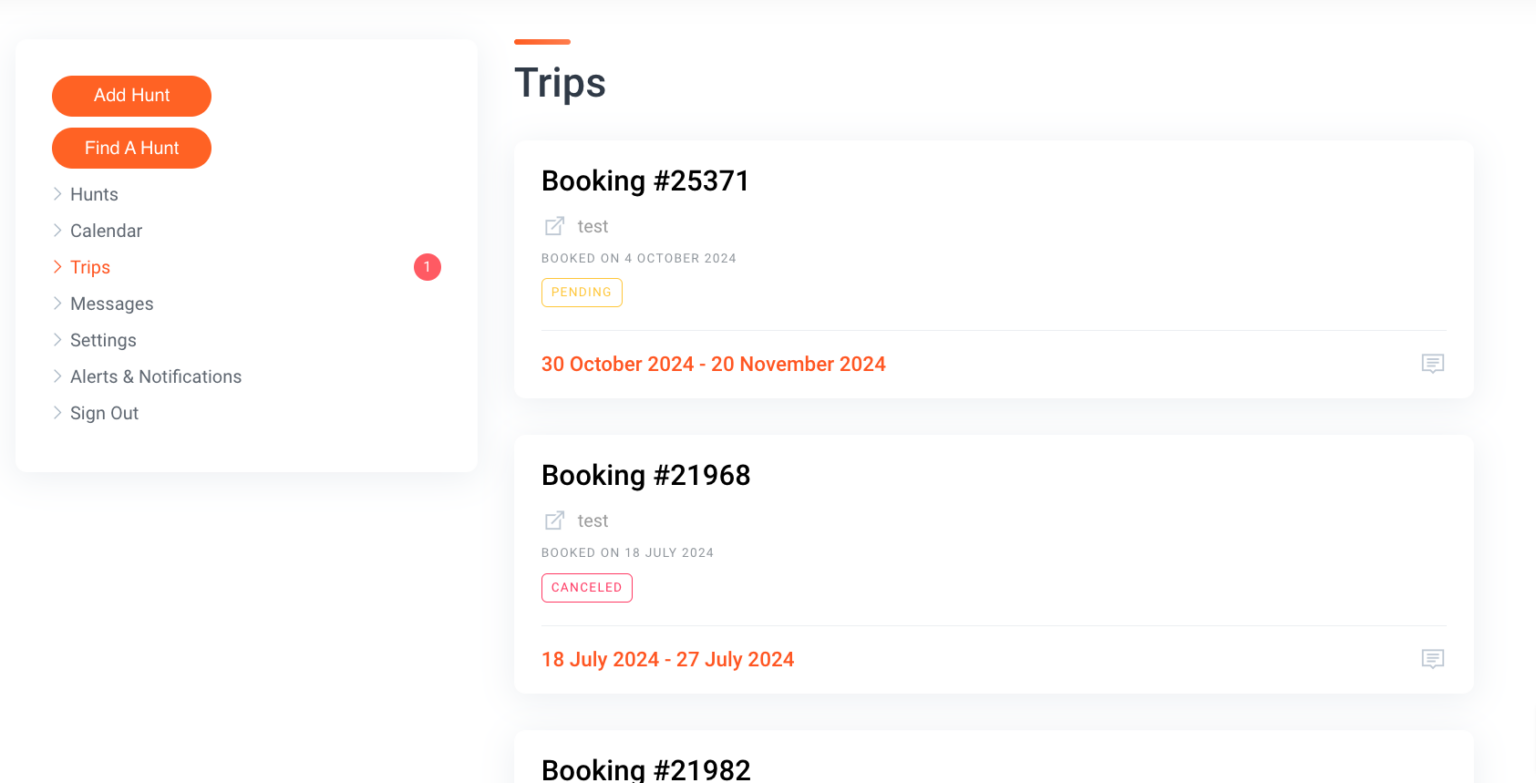Click the Booking #25371 heading
1536x783 pixels.
645,181
